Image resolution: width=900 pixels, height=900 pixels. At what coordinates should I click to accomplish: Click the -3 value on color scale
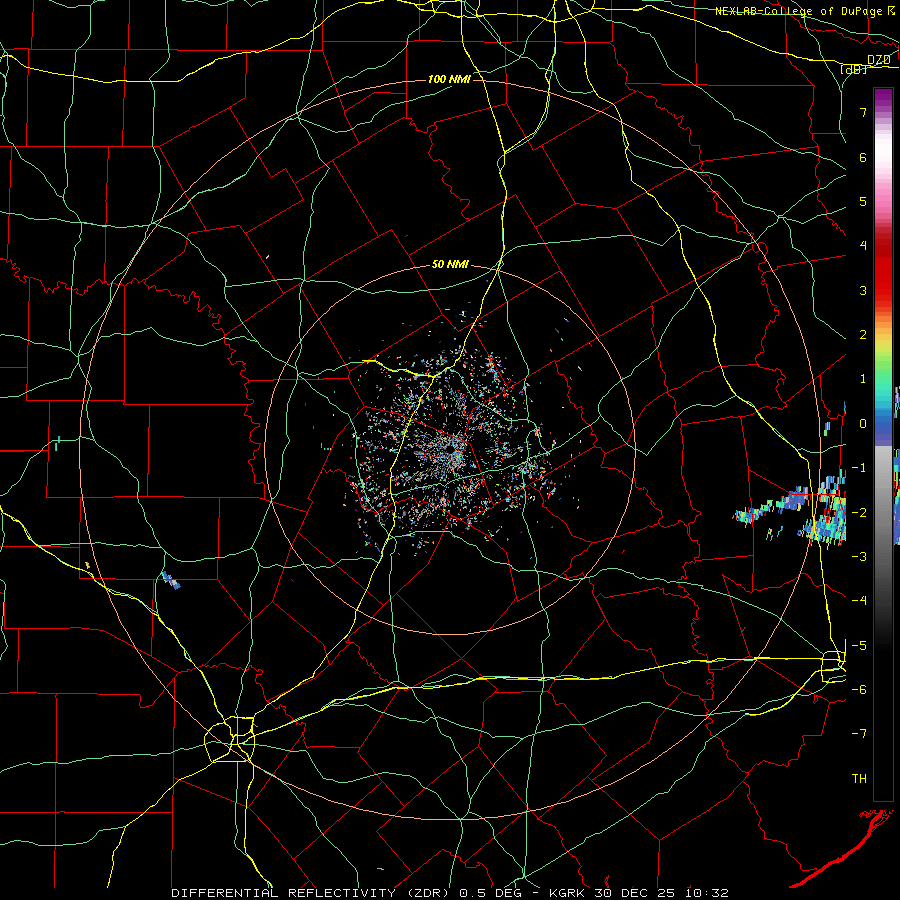[x=859, y=557]
